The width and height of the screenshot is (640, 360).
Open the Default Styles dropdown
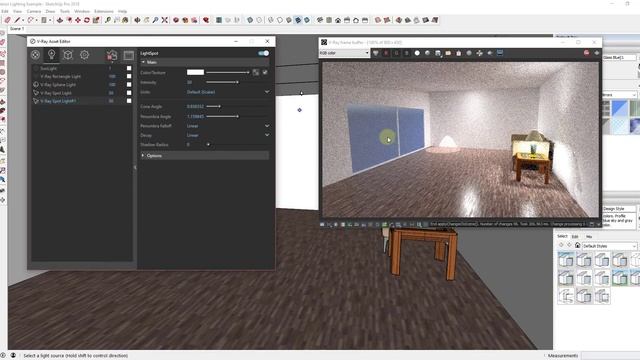[609, 246]
